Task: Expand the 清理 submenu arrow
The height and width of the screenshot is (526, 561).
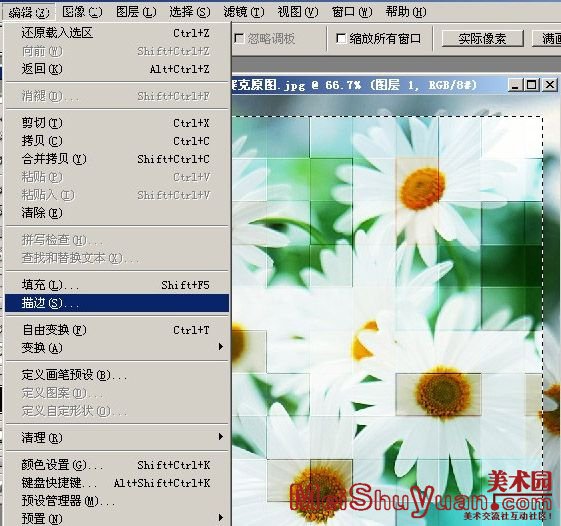Action: pyautogui.click(x=221, y=437)
